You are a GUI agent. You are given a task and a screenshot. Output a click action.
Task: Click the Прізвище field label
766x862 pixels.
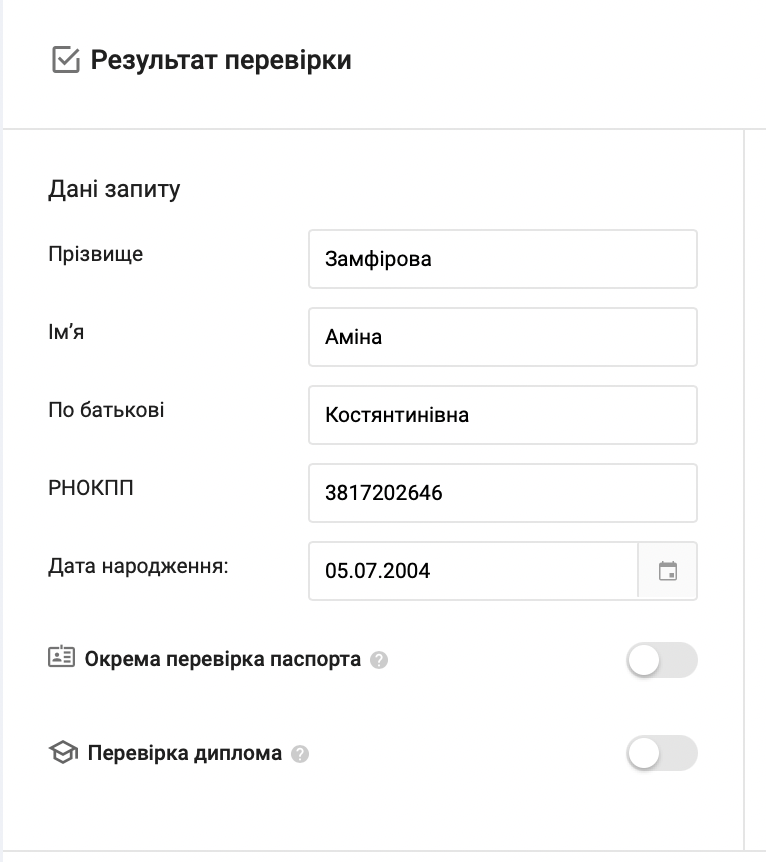coord(95,254)
